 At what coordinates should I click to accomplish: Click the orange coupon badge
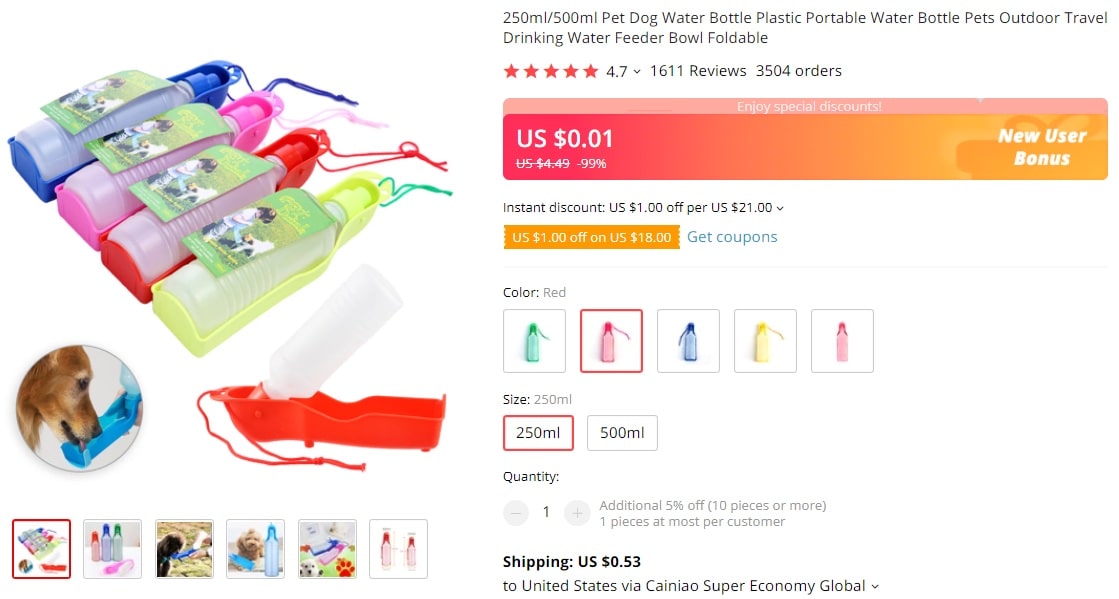pos(591,237)
